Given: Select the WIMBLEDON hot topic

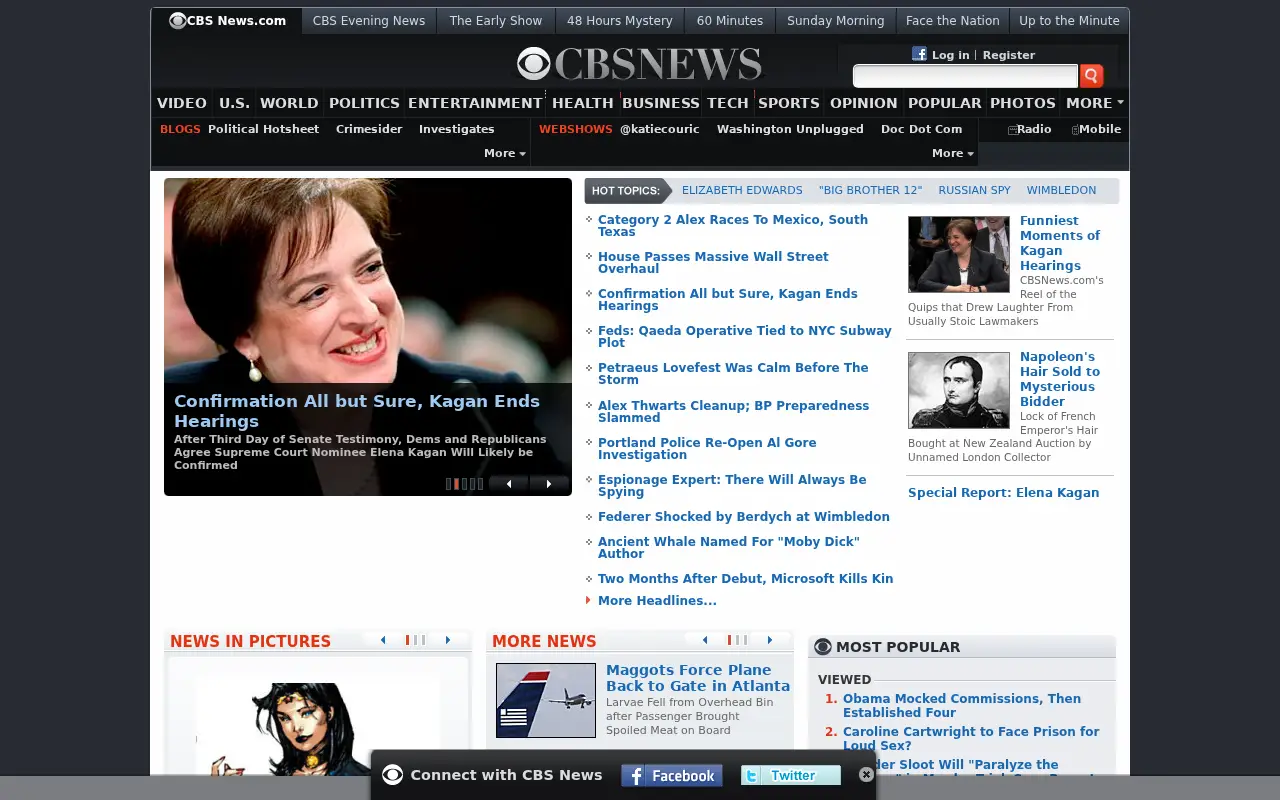Looking at the screenshot, I should (1061, 190).
